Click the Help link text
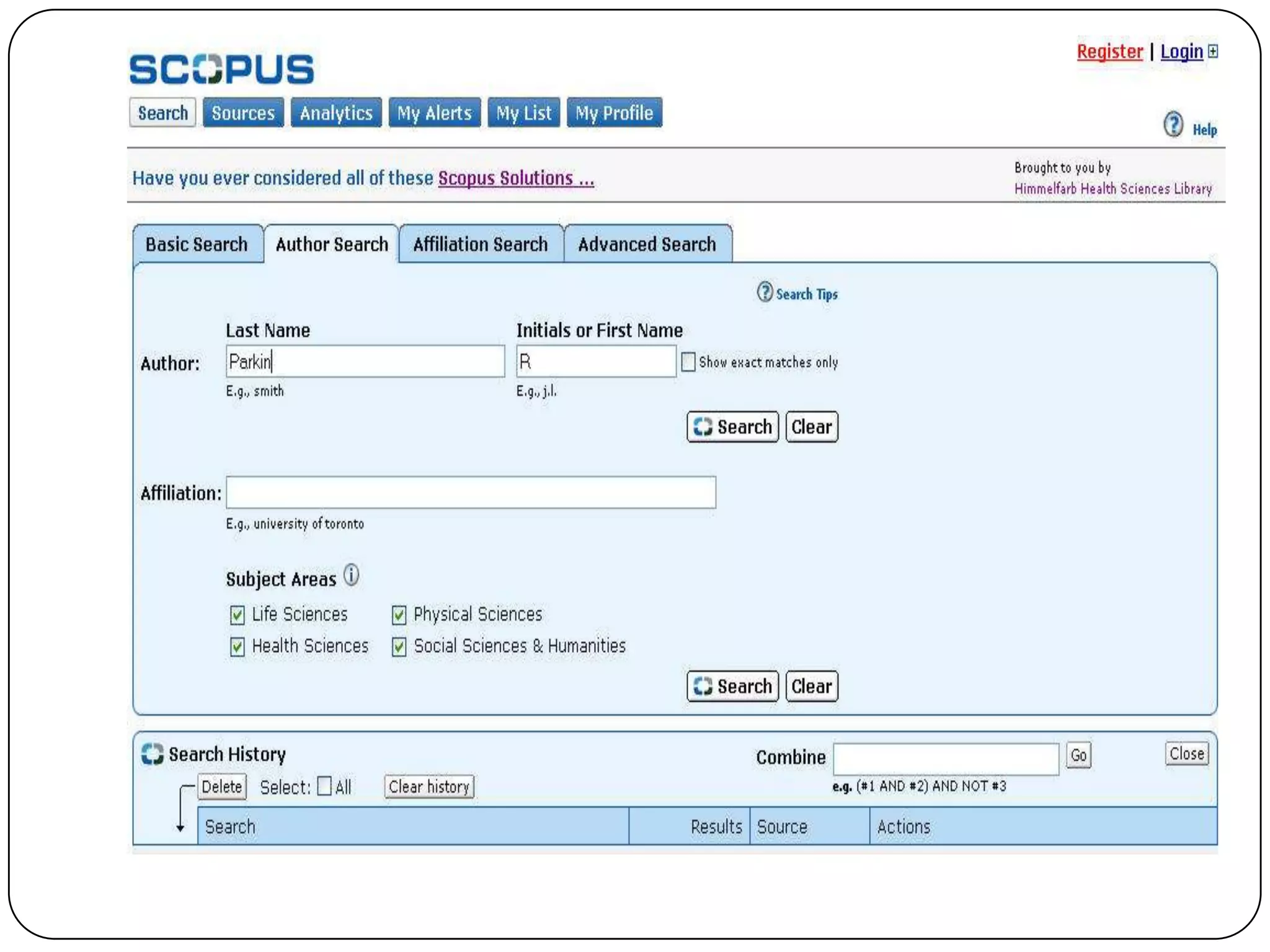Image resolution: width=1270 pixels, height=952 pixels. point(1204,130)
